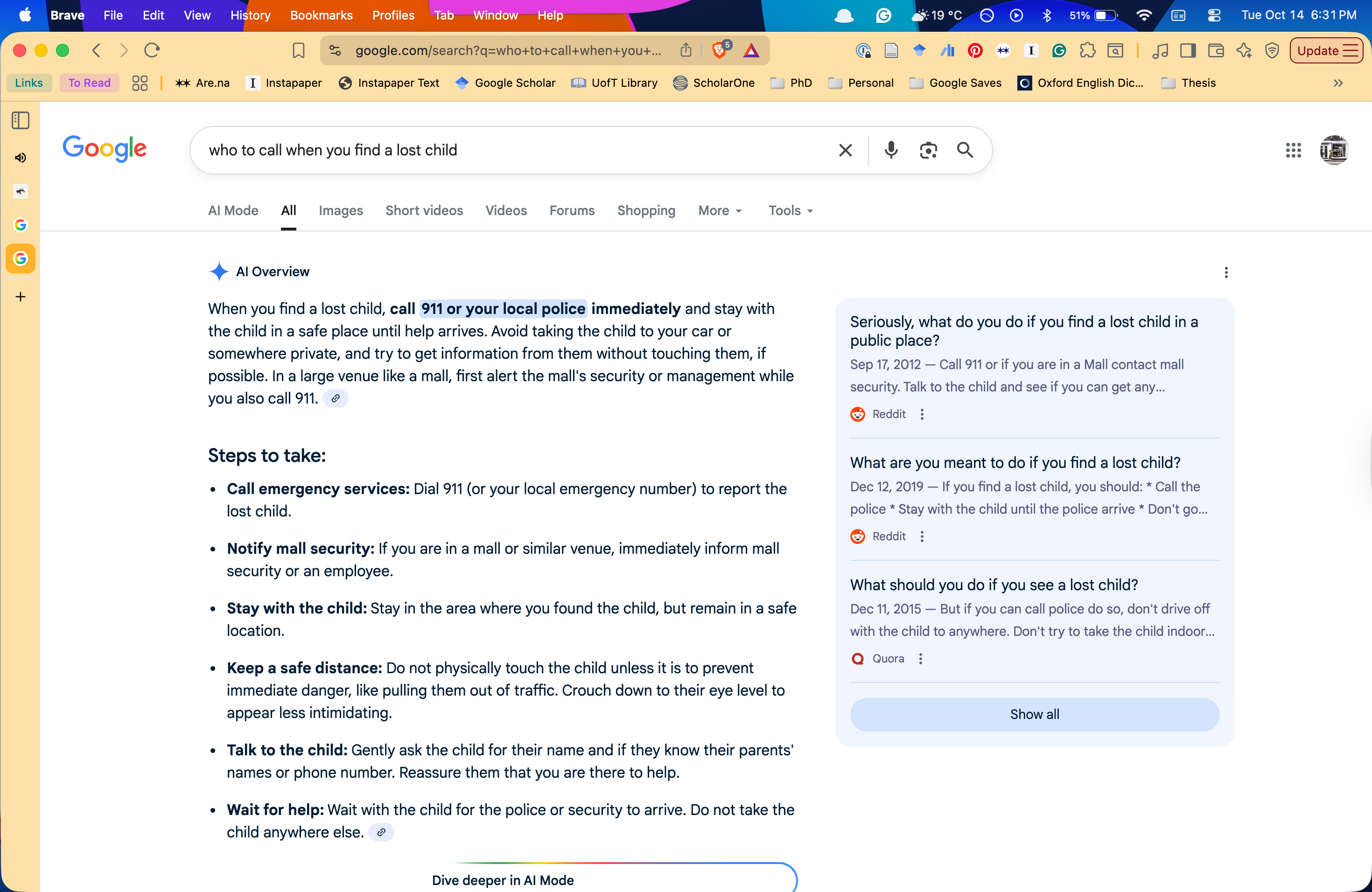
Task: Click the Show all button
Action: 1034,714
